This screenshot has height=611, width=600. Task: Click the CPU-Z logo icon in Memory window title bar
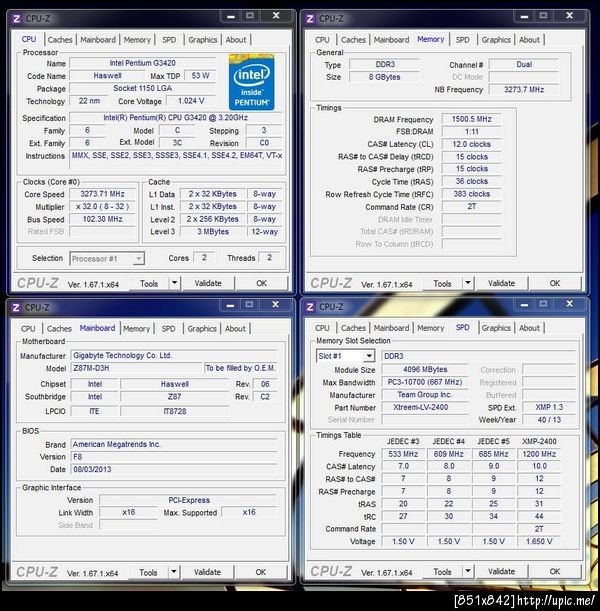tap(310, 18)
